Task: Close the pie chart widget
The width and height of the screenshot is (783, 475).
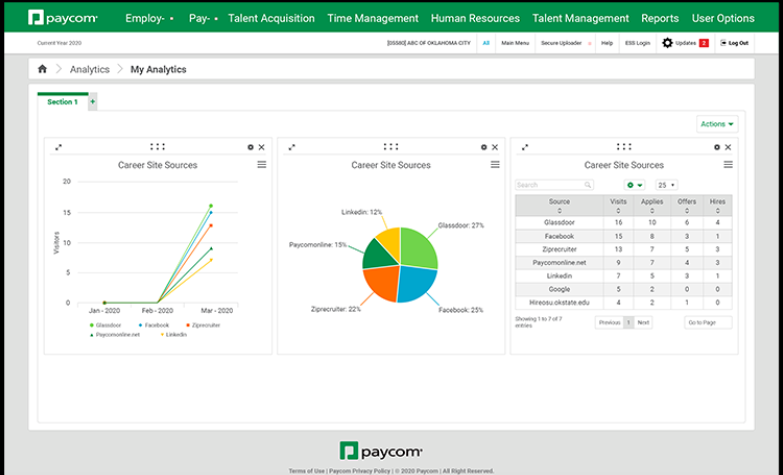Action: point(495,147)
